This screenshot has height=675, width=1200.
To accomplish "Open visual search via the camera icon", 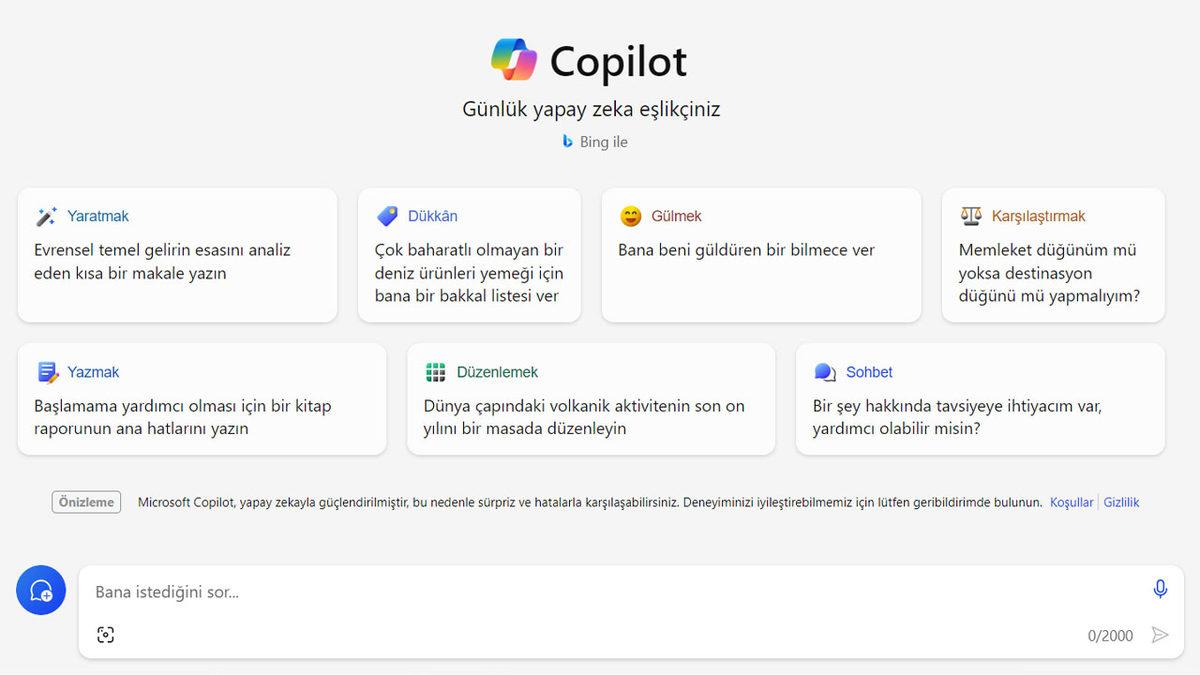I will [x=107, y=634].
